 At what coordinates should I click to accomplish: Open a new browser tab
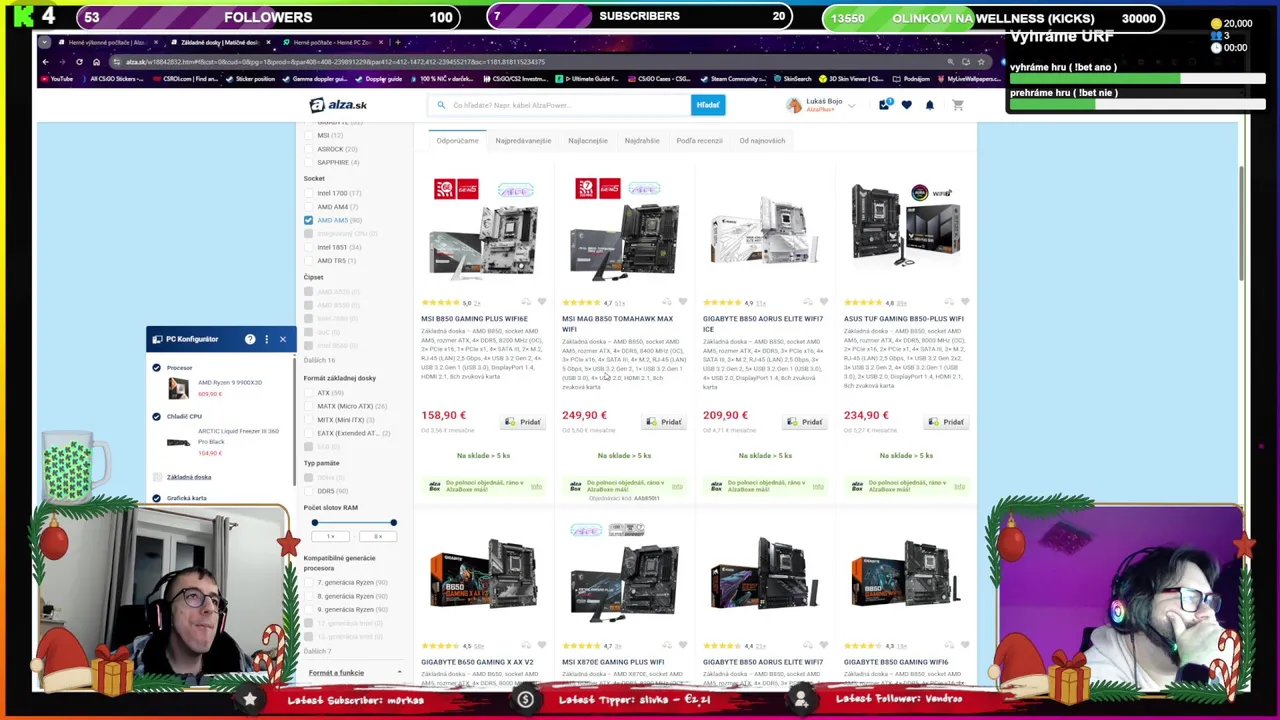click(x=397, y=42)
